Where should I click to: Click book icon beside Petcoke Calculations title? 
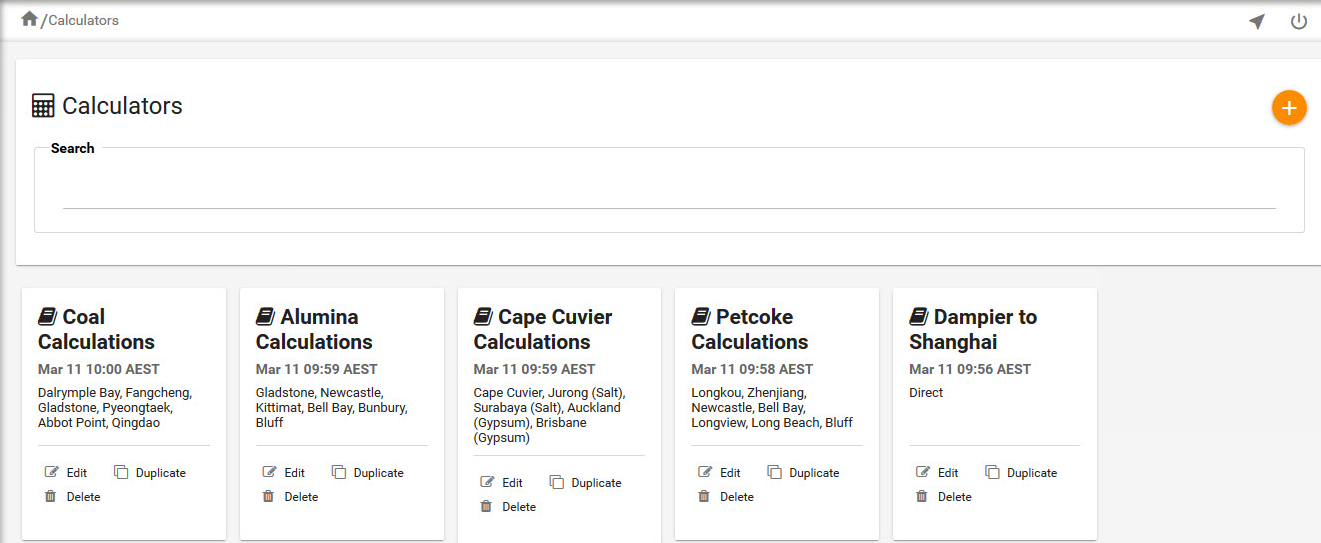pos(701,317)
